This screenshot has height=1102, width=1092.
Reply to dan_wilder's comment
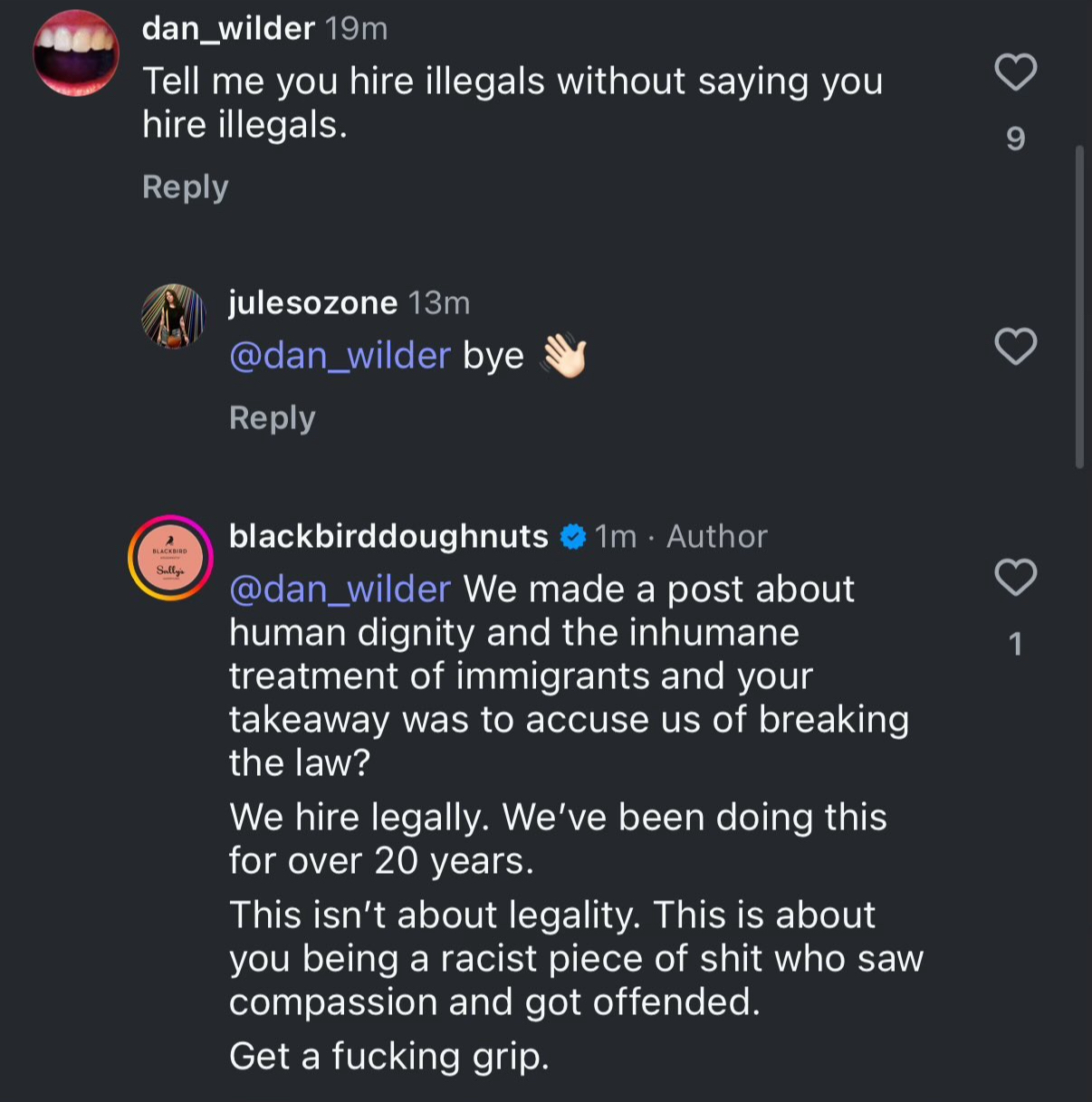(x=185, y=187)
